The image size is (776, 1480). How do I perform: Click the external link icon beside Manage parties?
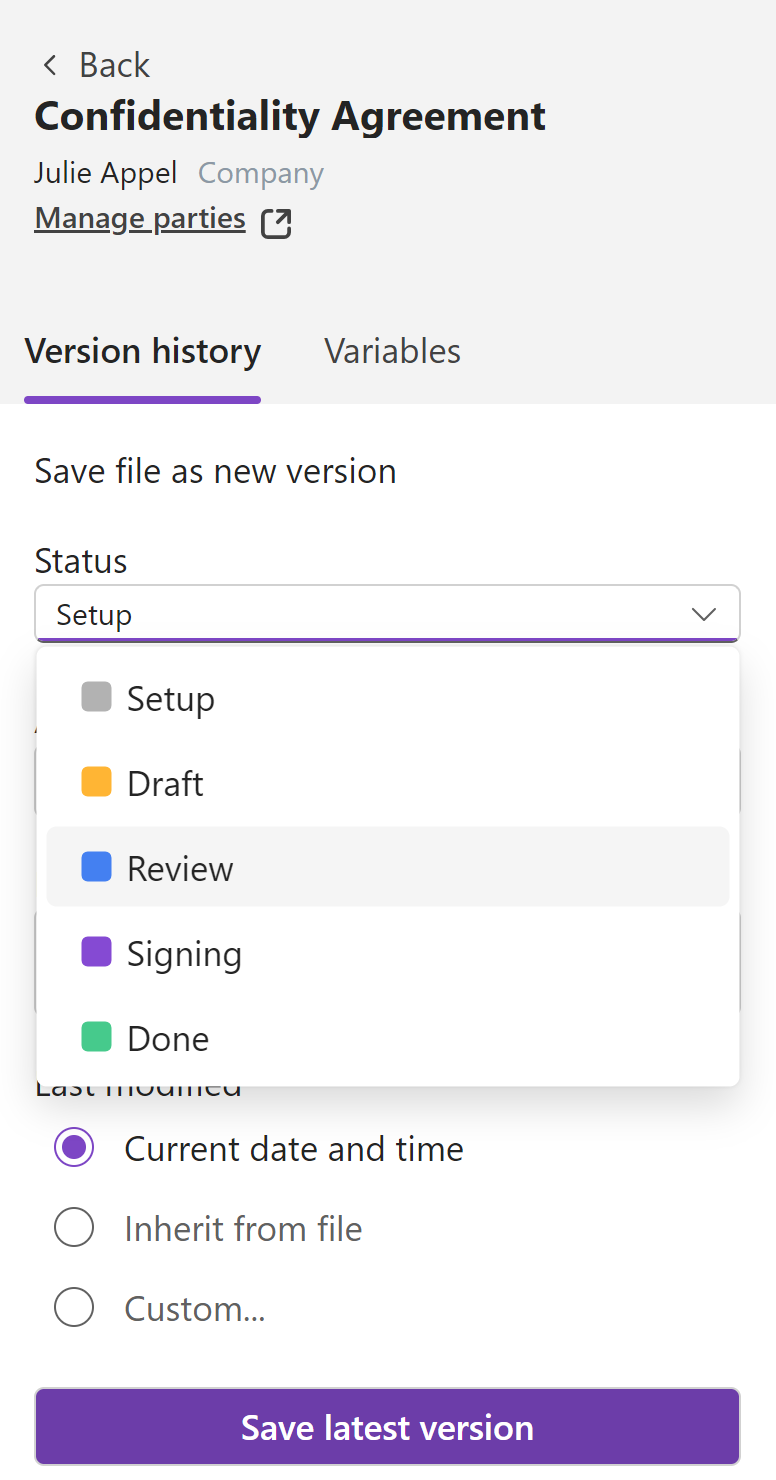point(276,222)
